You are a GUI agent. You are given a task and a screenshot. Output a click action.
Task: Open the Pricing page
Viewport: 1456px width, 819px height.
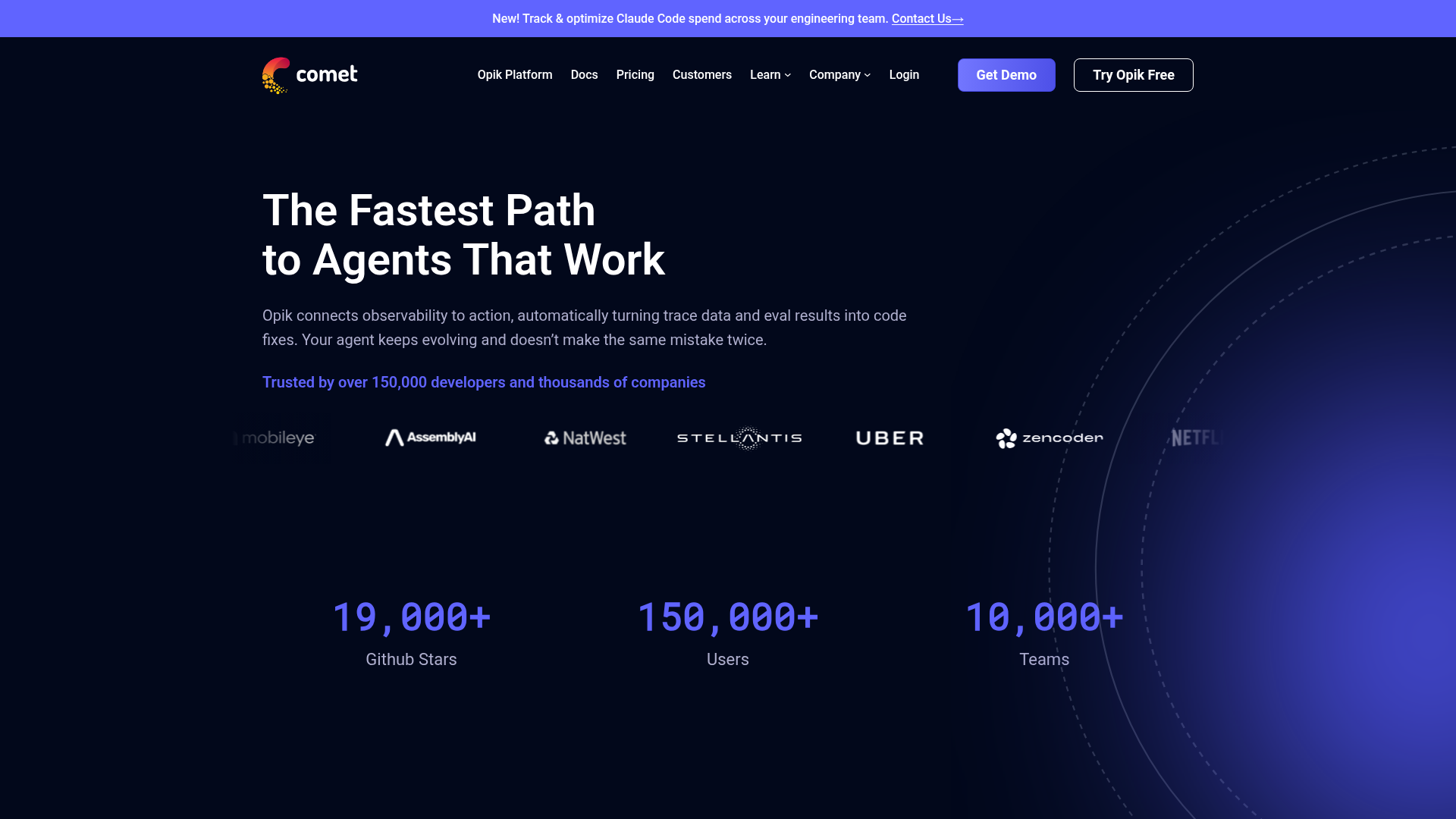click(635, 75)
